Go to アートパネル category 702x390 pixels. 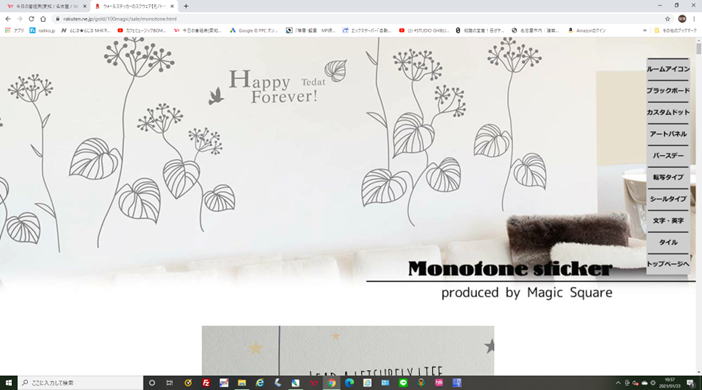pos(668,134)
